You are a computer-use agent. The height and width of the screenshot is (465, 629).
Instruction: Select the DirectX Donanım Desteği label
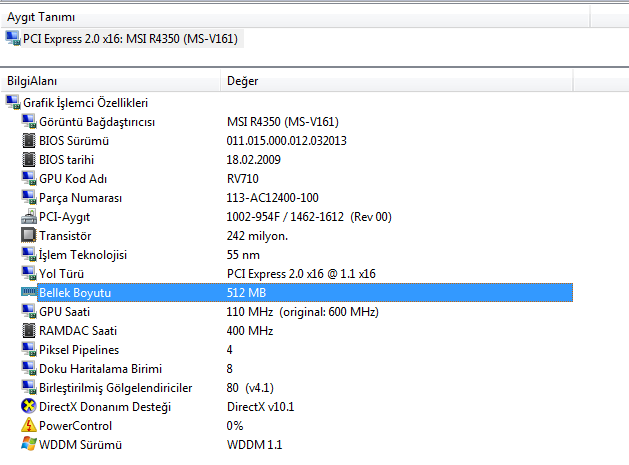[x=105, y=407]
